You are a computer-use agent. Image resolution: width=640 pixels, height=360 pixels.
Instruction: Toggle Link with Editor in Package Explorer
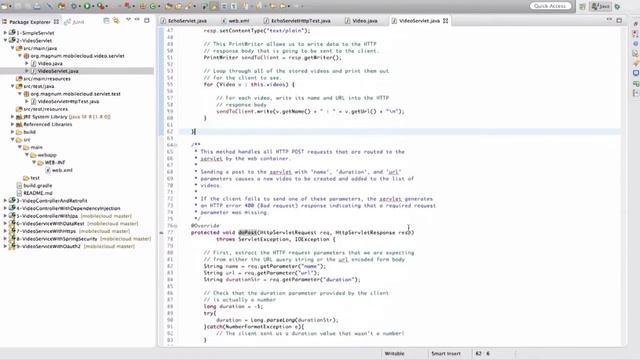pyautogui.click(x=116, y=21)
